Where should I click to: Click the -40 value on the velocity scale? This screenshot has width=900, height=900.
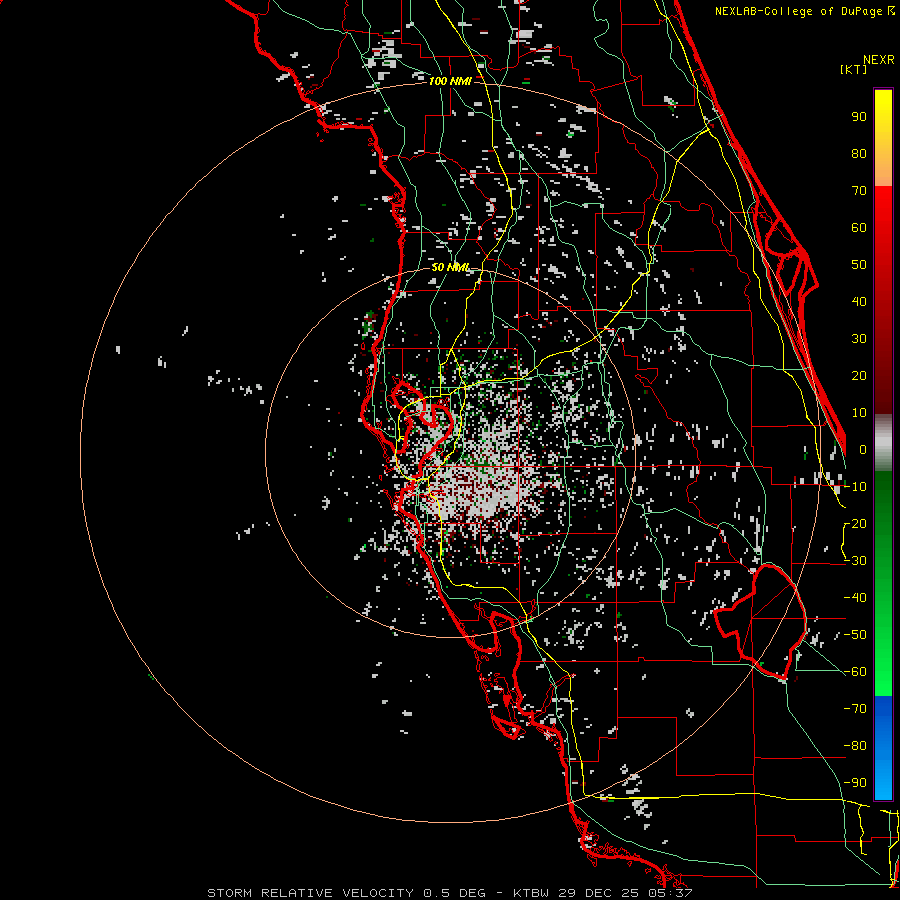855,598
